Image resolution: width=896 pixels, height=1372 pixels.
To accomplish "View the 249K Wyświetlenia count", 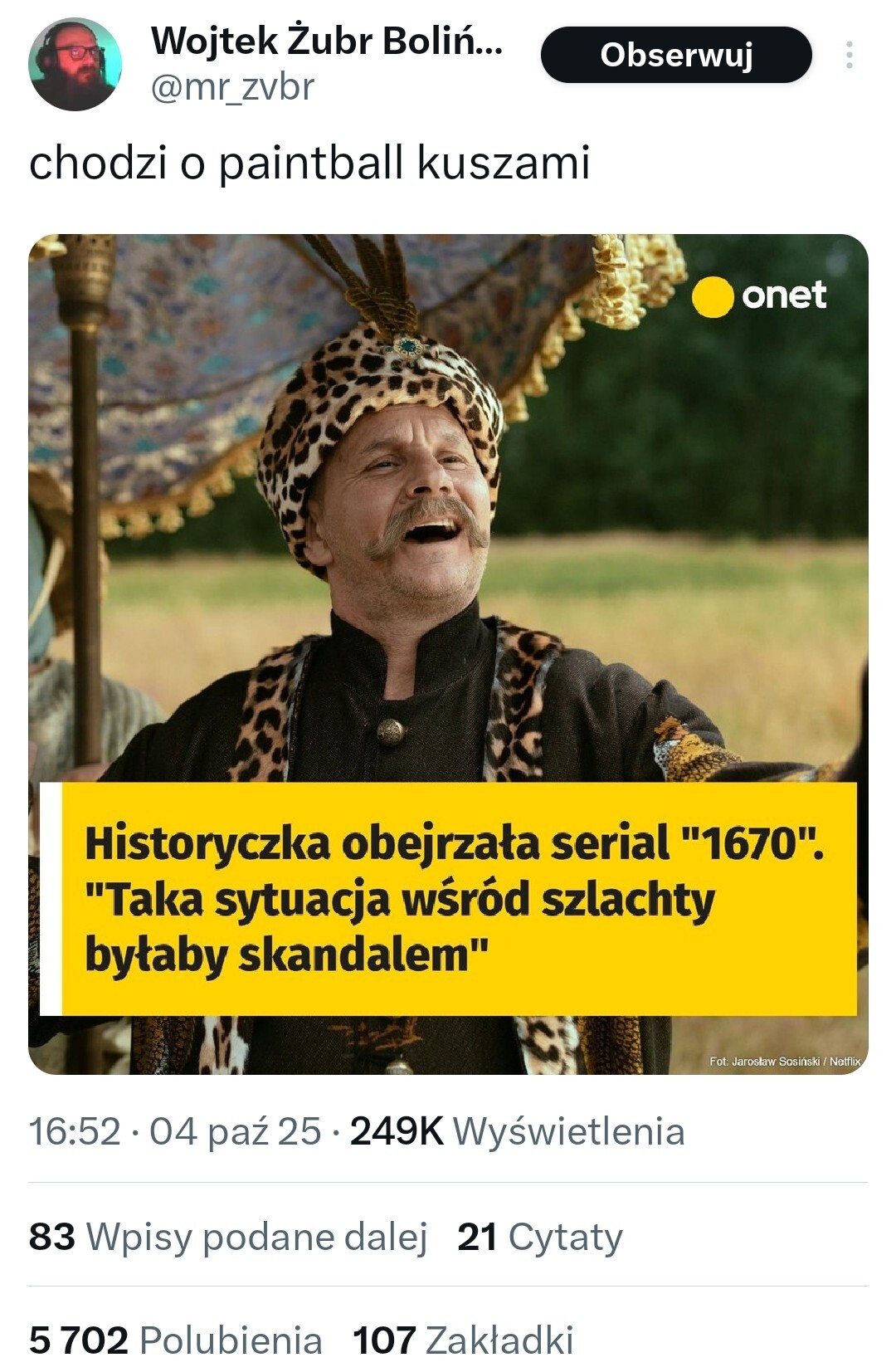I will click(518, 1131).
